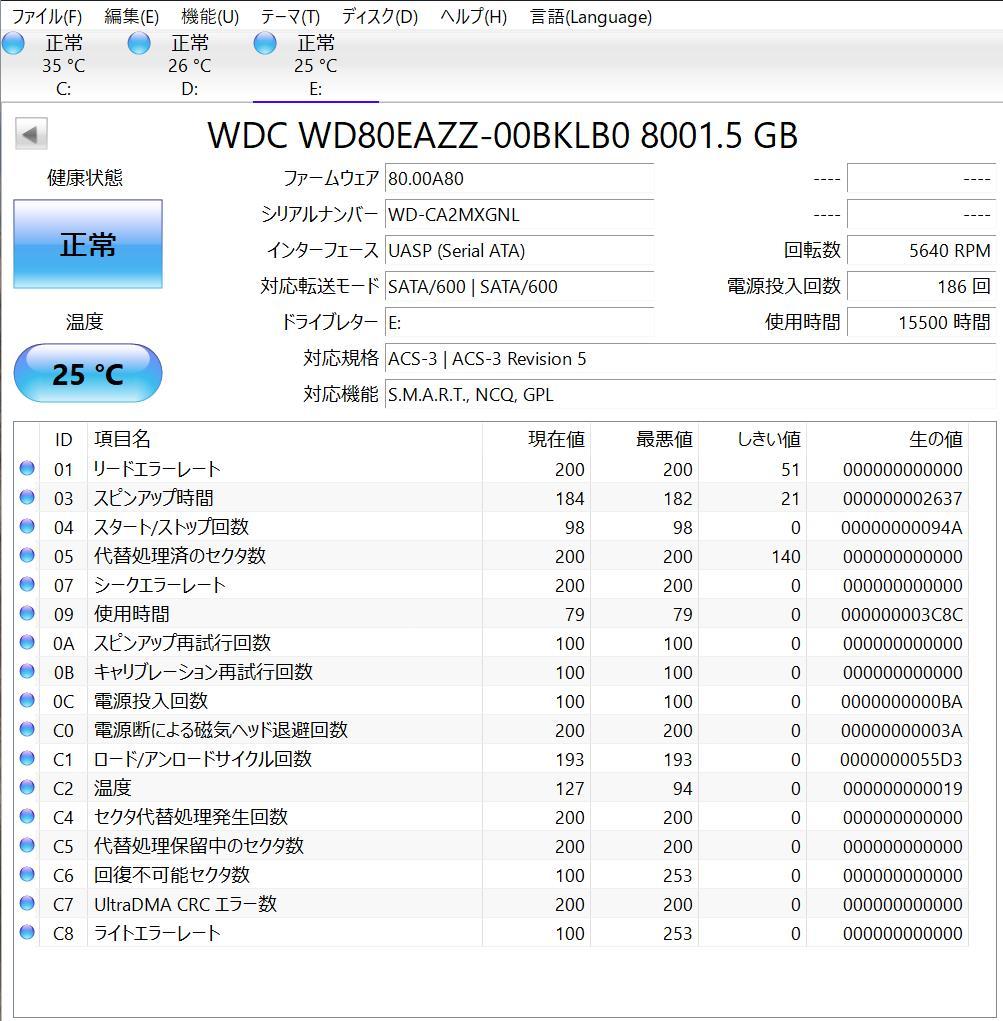Click the blue health indicator for drive D:
Image resolution: width=1003 pixels, height=1021 pixels.
[138, 43]
